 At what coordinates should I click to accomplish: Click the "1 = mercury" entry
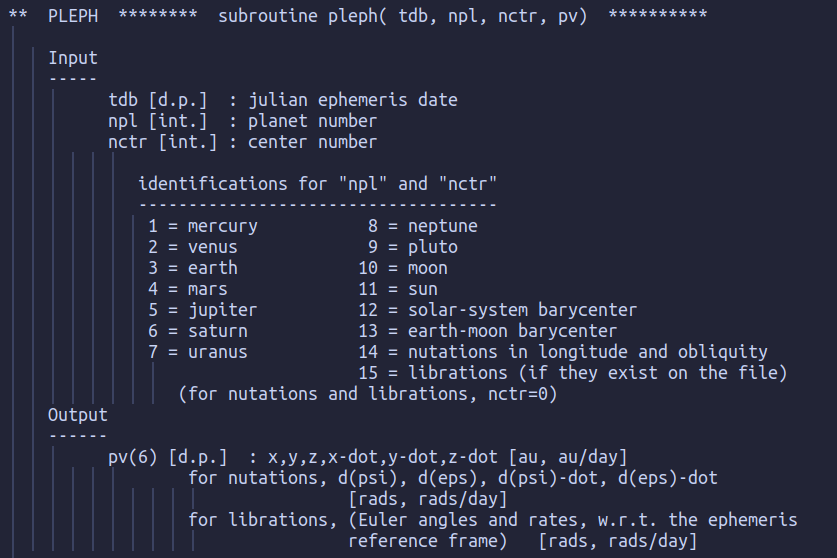(203, 226)
